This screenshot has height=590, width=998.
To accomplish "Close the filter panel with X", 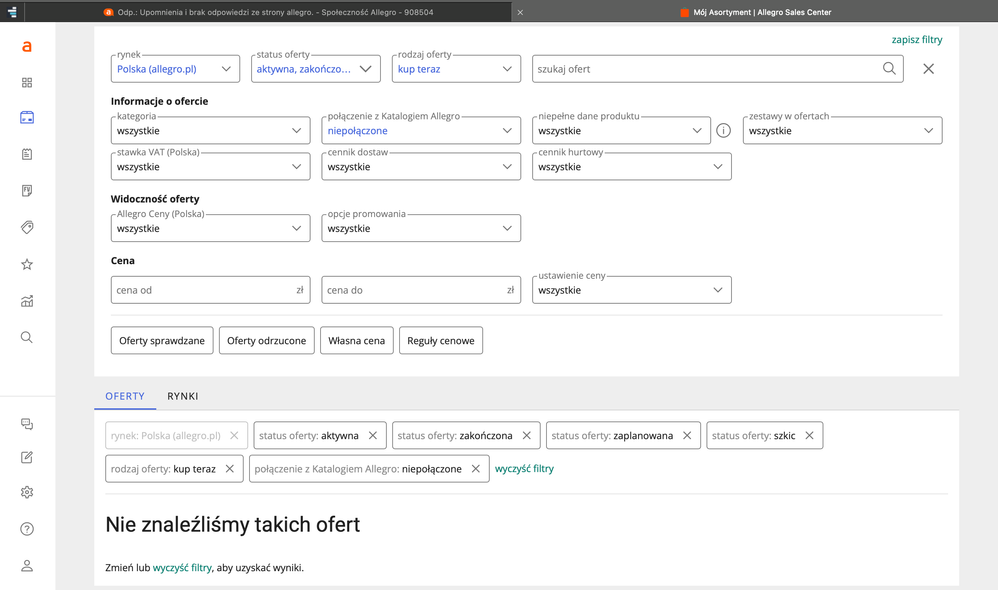I will [x=929, y=69].
